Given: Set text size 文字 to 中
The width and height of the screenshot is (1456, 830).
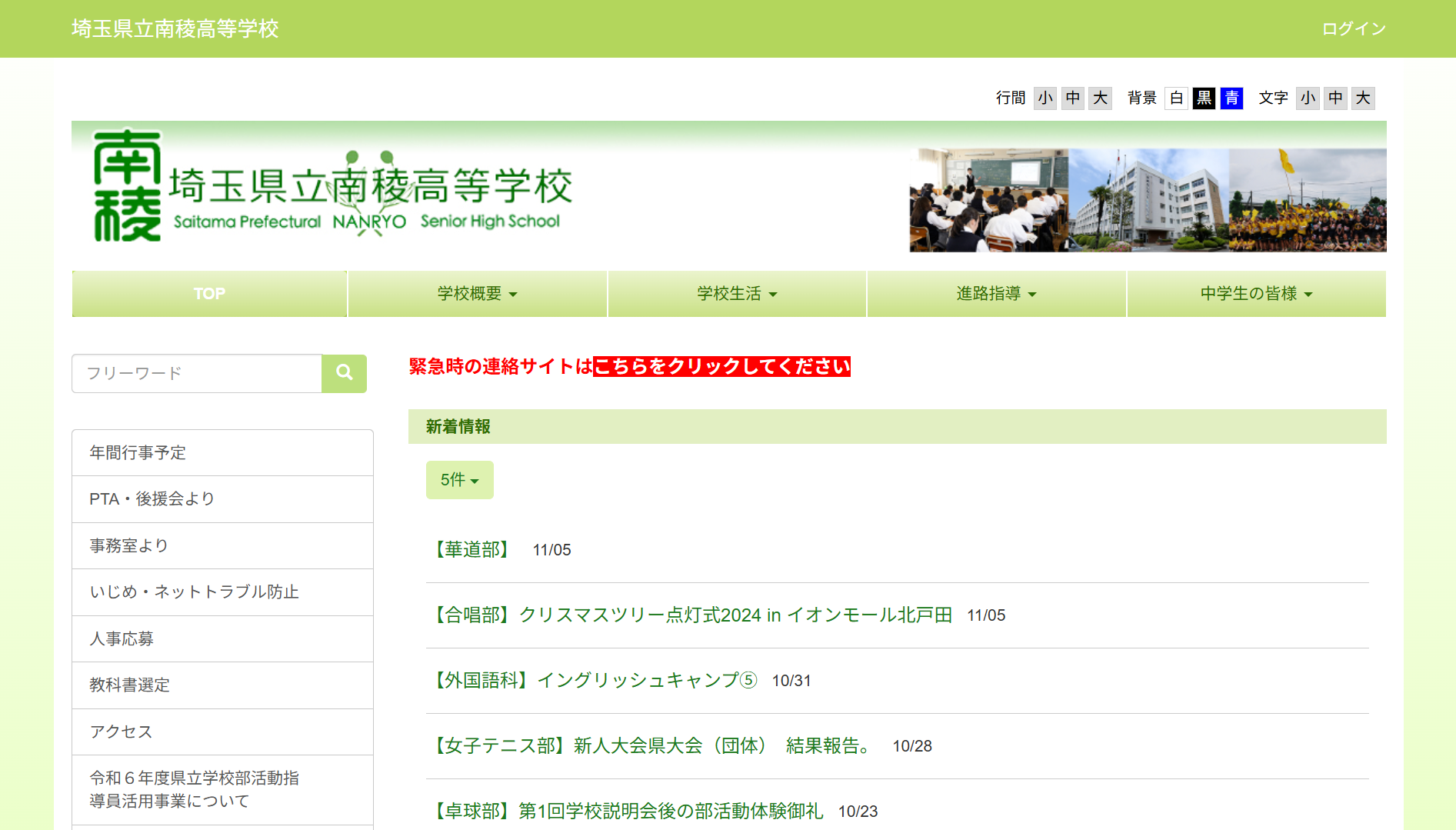Looking at the screenshot, I should [x=1335, y=98].
